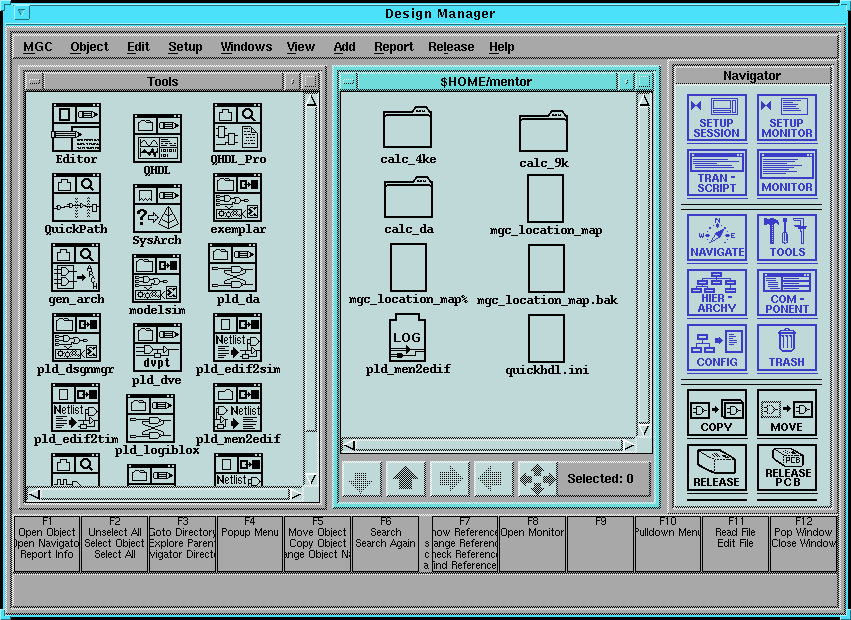Click pld_men2edif icon in Tools window
The image size is (851, 620).
[238, 408]
